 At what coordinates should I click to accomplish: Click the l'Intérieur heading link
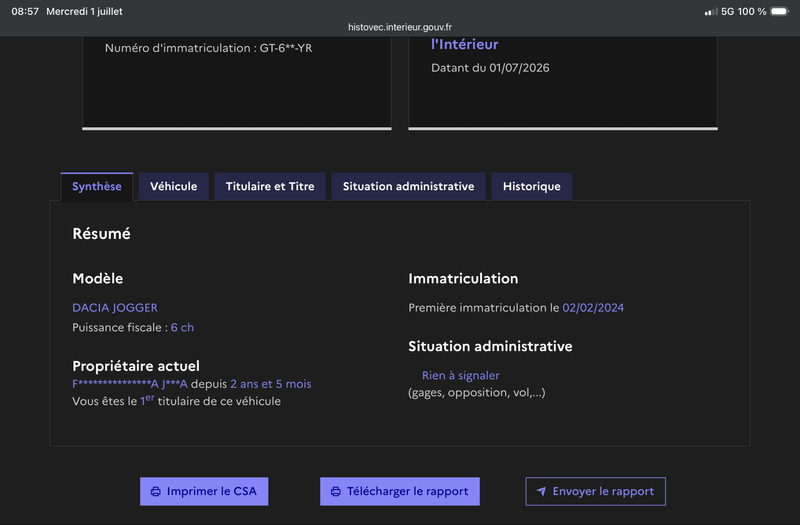tap(464, 44)
